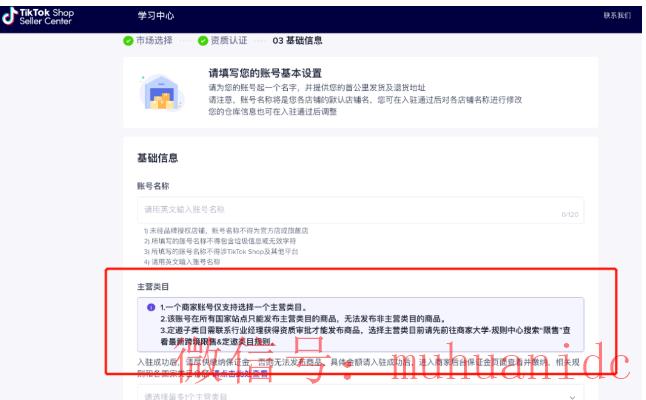Click notice line 3 about 定邀子类目

[365, 336]
